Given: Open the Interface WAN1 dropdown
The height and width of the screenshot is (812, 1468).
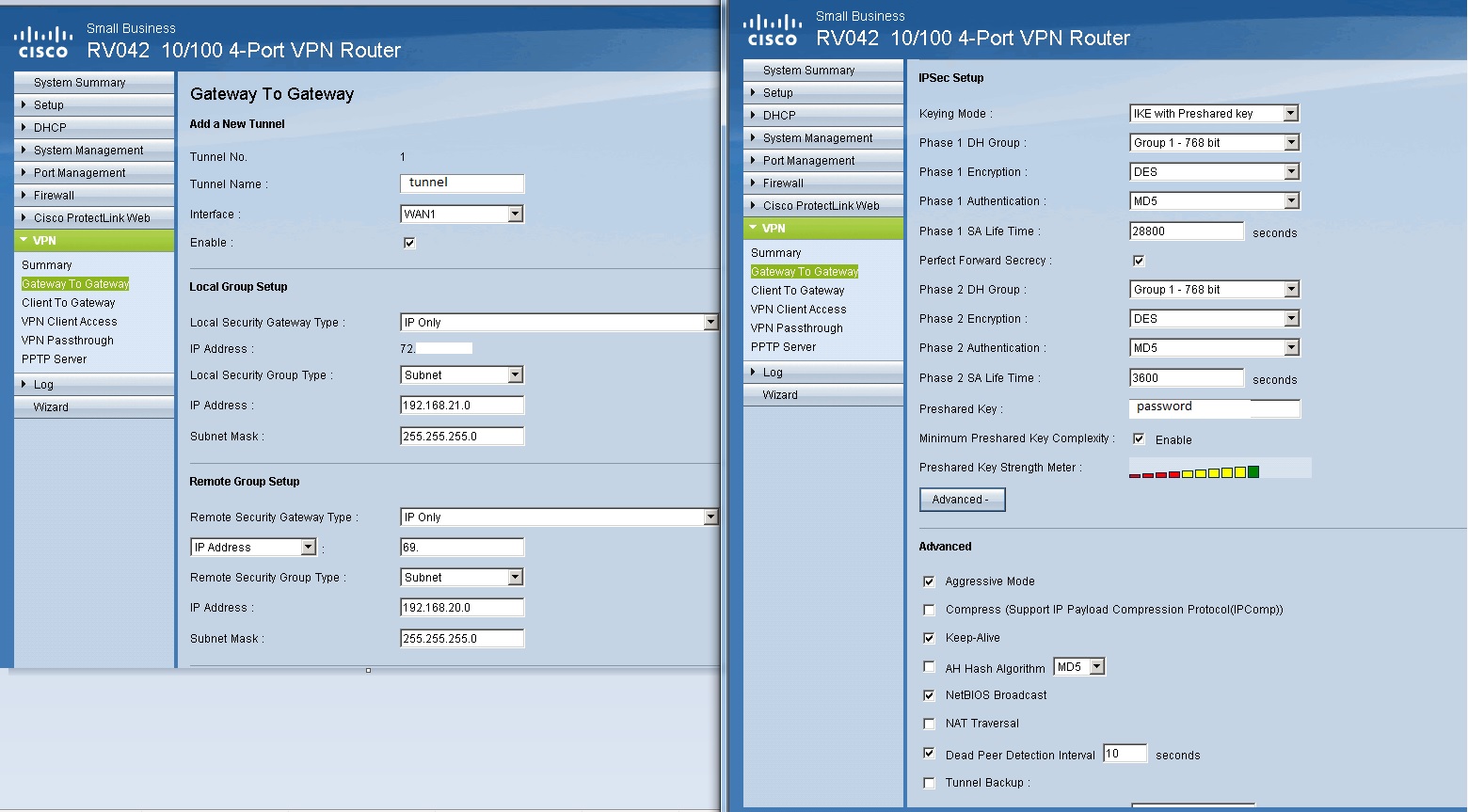Looking at the screenshot, I should [462, 214].
